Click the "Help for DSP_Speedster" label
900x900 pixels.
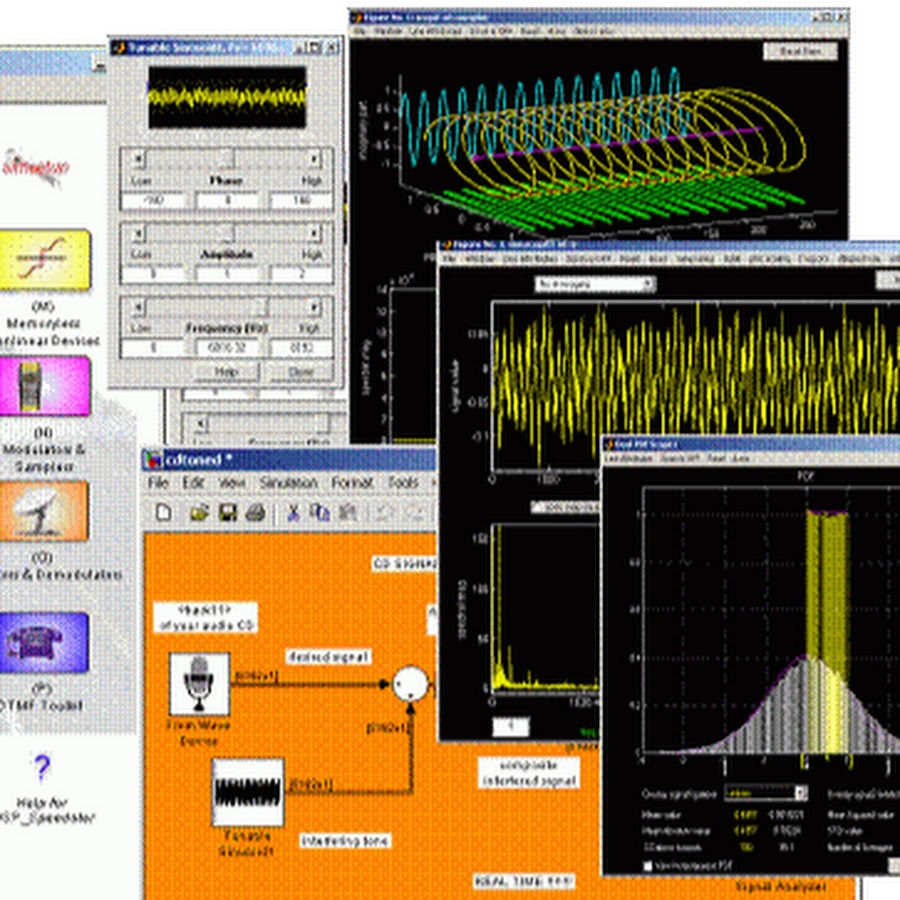46,810
